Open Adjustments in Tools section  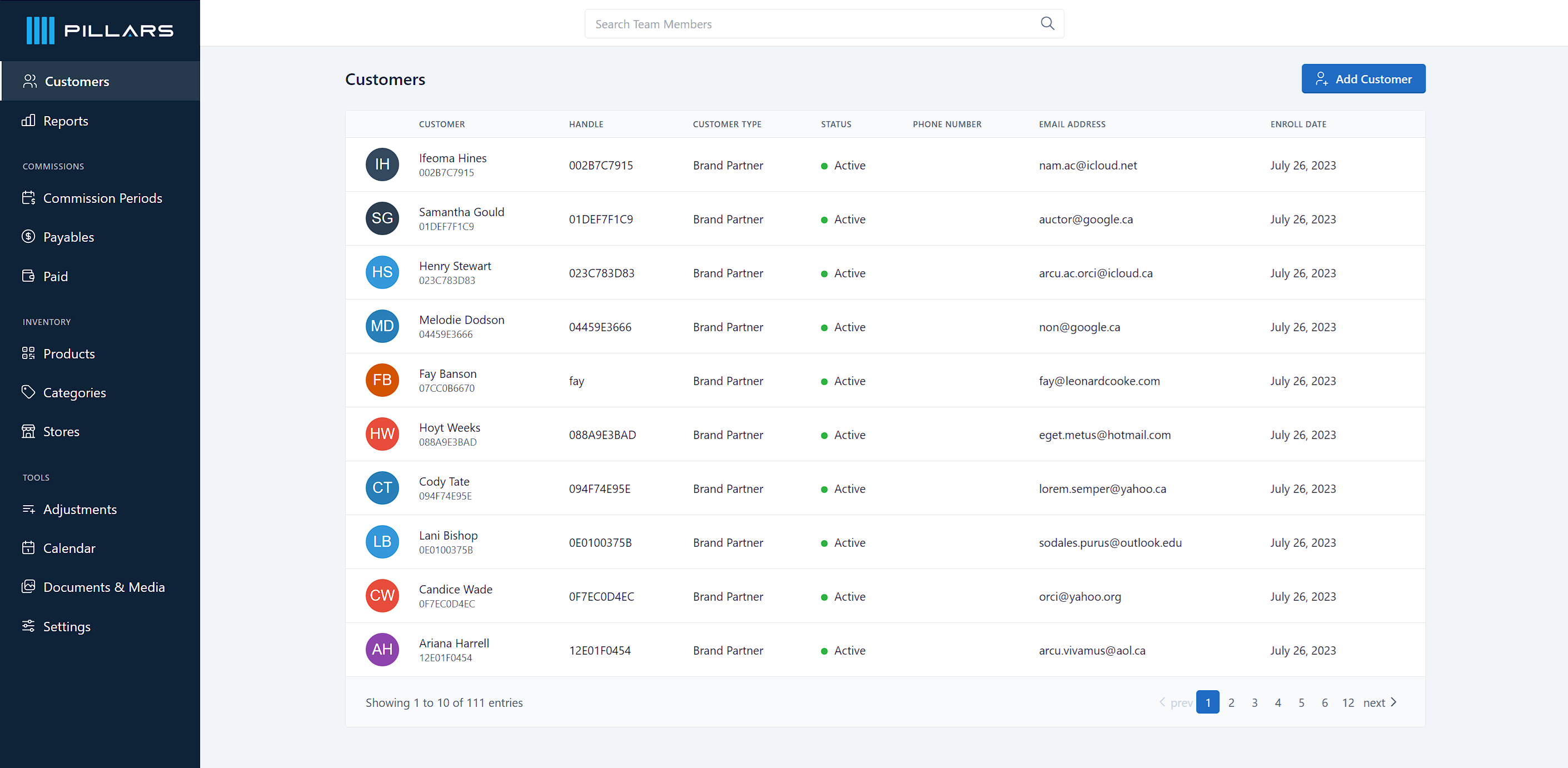coord(79,510)
